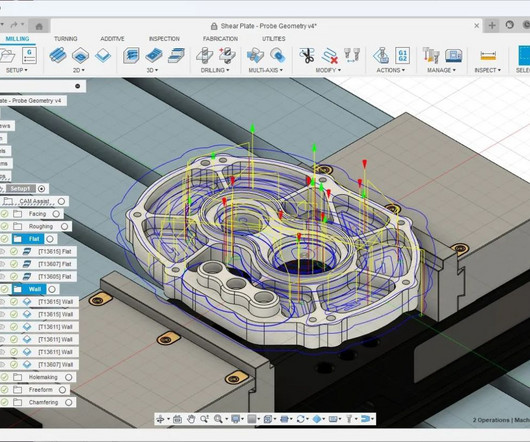Open the Machine Library icon
The image size is (530, 442).
(454, 55)
